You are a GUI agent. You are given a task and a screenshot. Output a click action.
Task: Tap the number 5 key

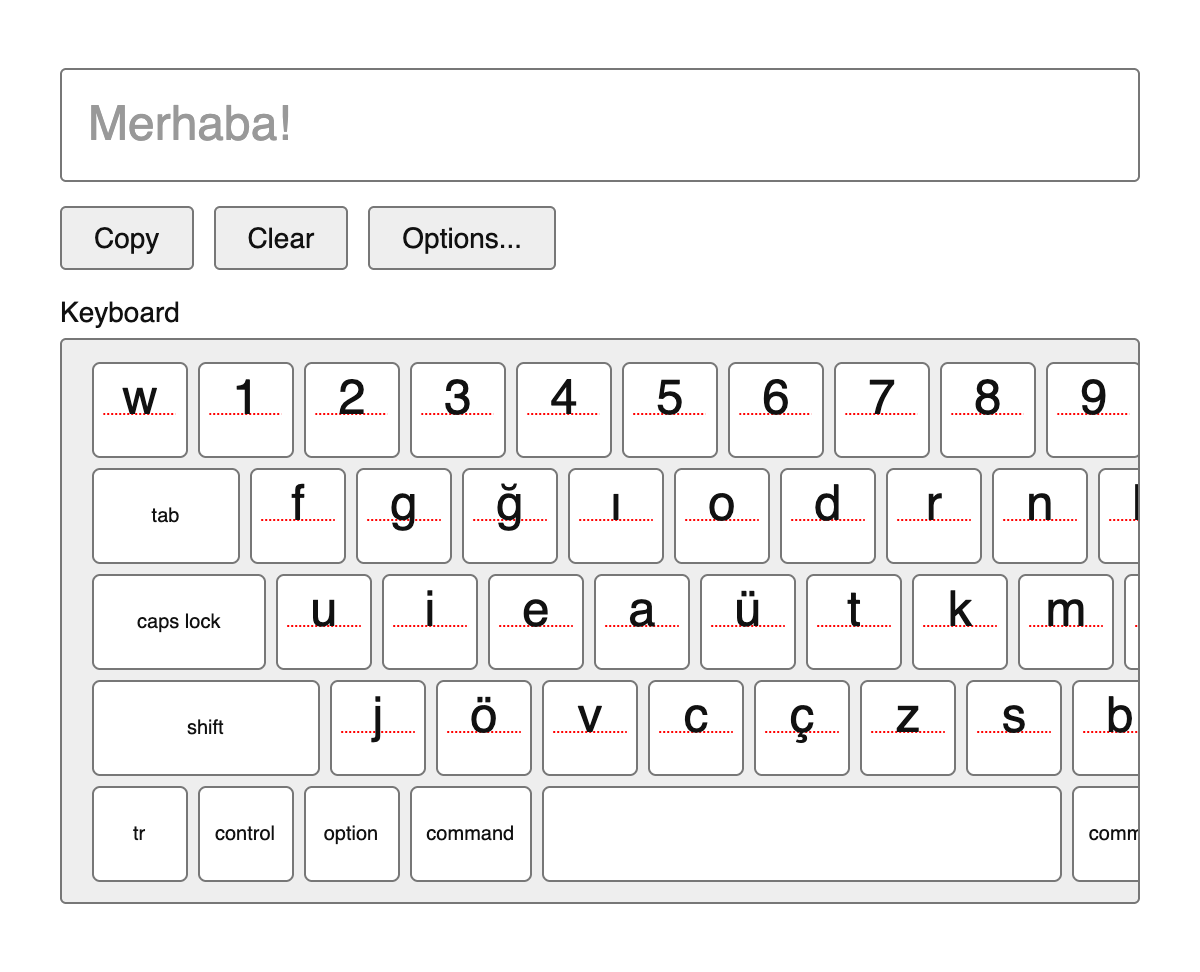[x=670, y=410]
